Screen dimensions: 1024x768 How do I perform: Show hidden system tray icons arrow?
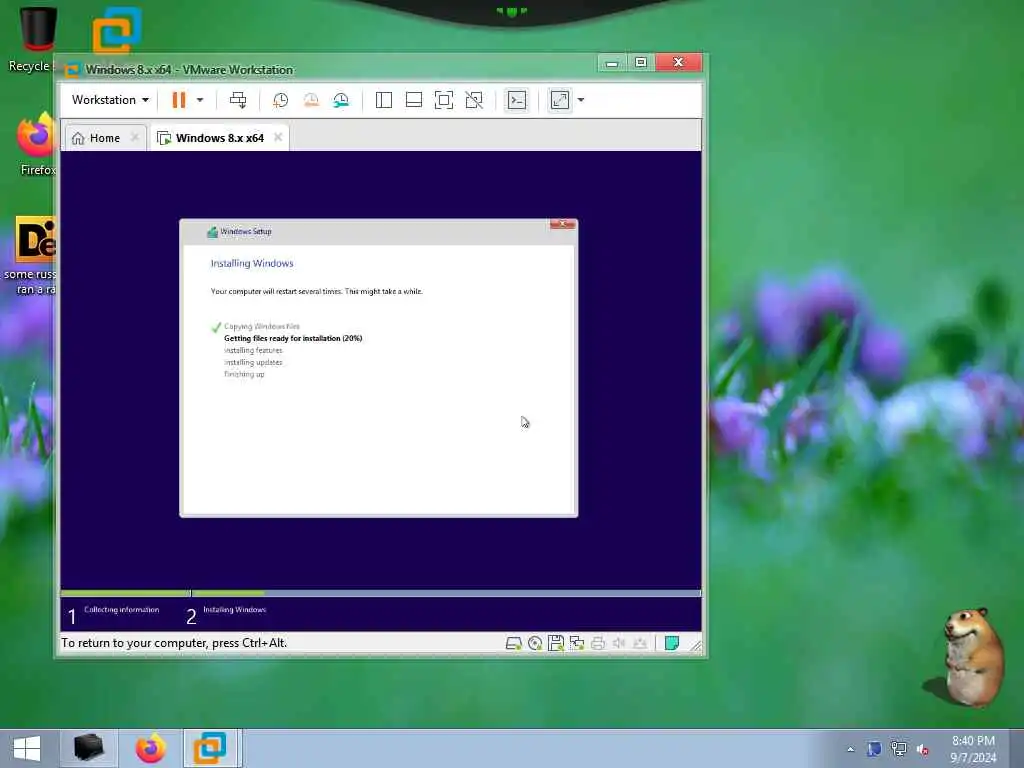(x=850, y=749)
